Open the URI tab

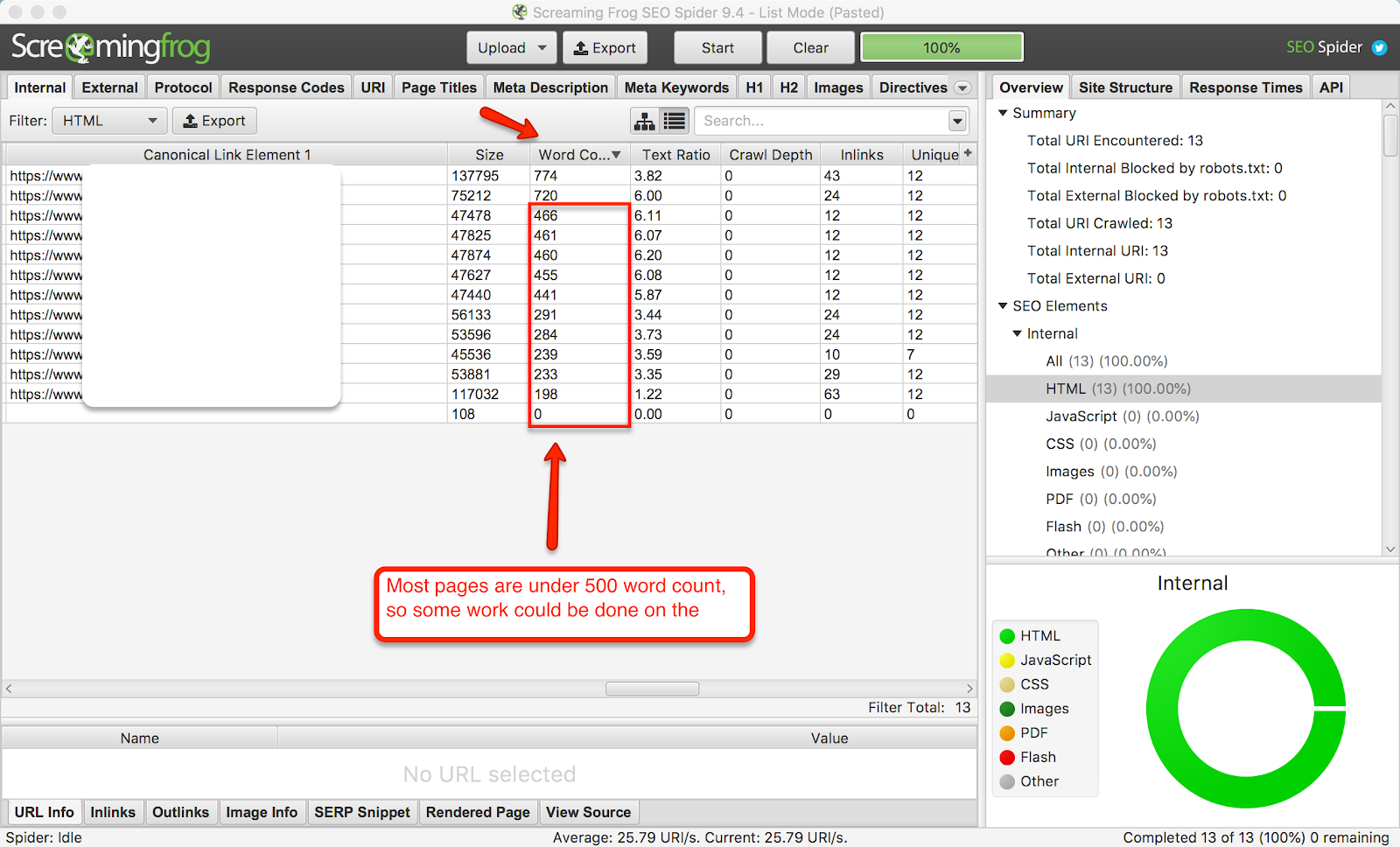pyautogui.click(x=373, y=87)
